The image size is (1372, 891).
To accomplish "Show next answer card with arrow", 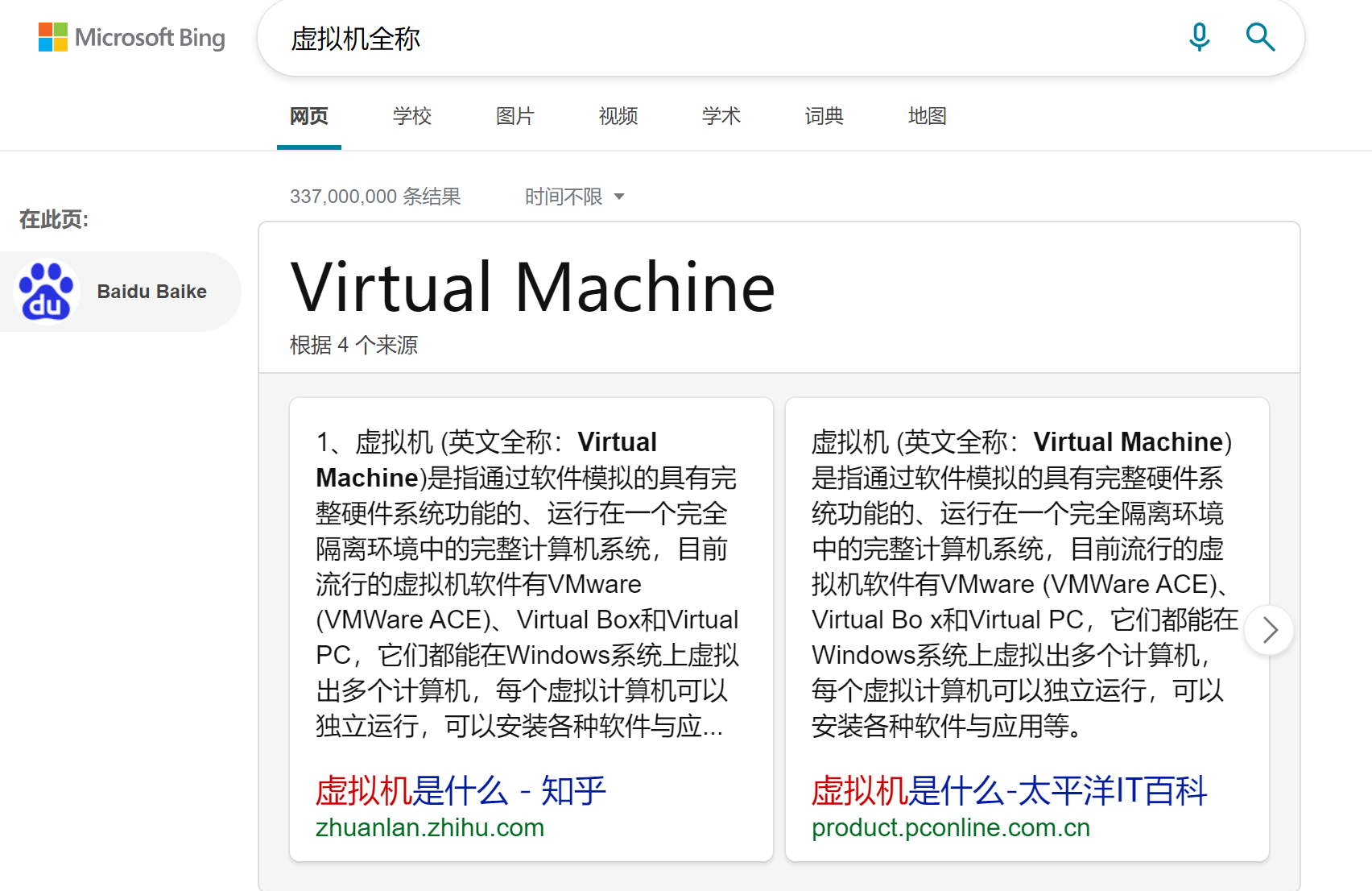I will [x=1269, y=630].
